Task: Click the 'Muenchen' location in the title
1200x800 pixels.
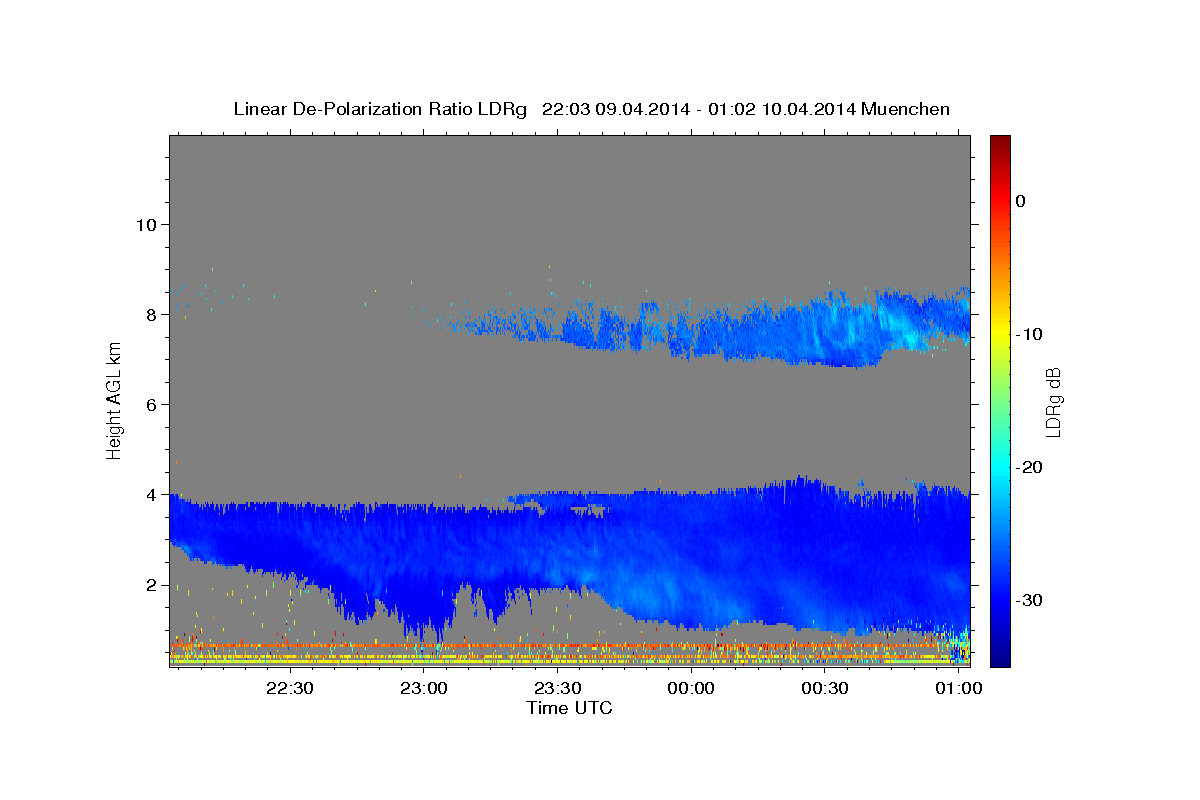Action: [906, 109]
